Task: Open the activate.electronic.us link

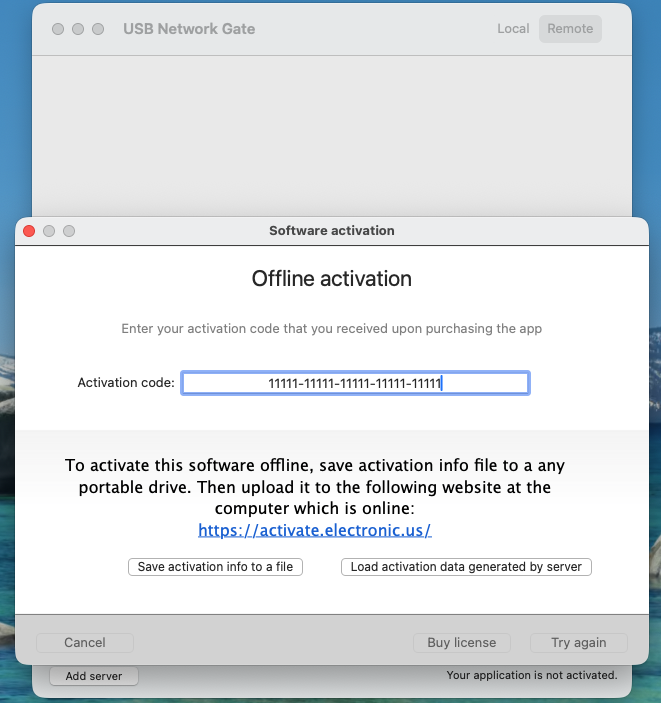Action: click(x=315, y=530)
